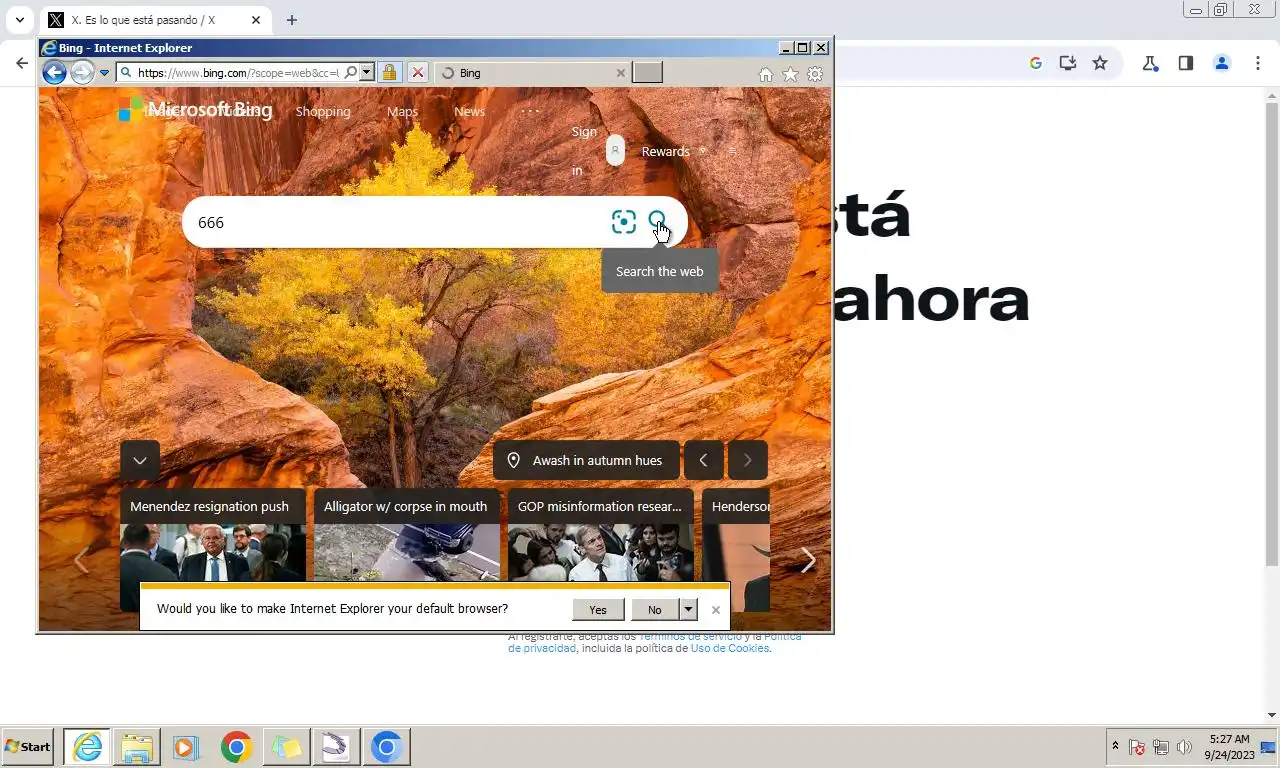Open the Chrome profile avatar
1280x768 pixels.
tap(1222, 63)
